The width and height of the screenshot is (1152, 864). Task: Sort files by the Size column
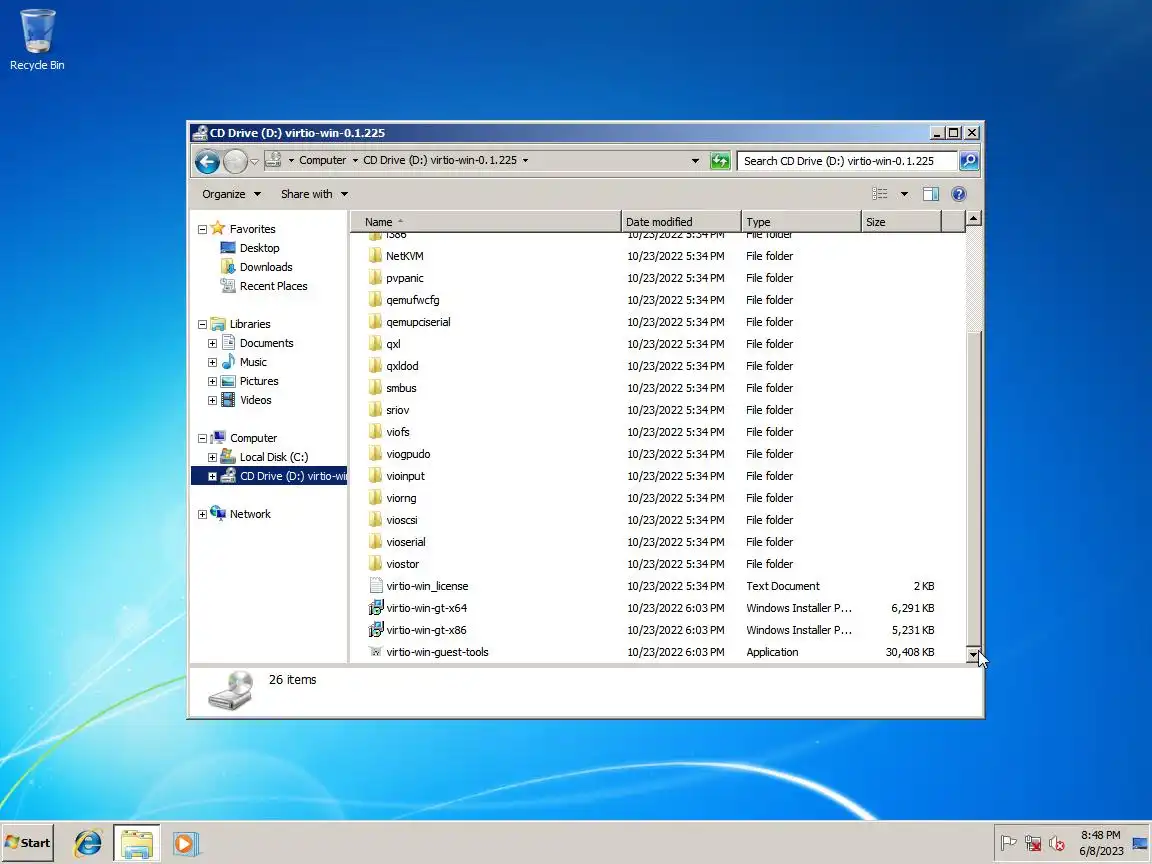(x=901, y=221)
